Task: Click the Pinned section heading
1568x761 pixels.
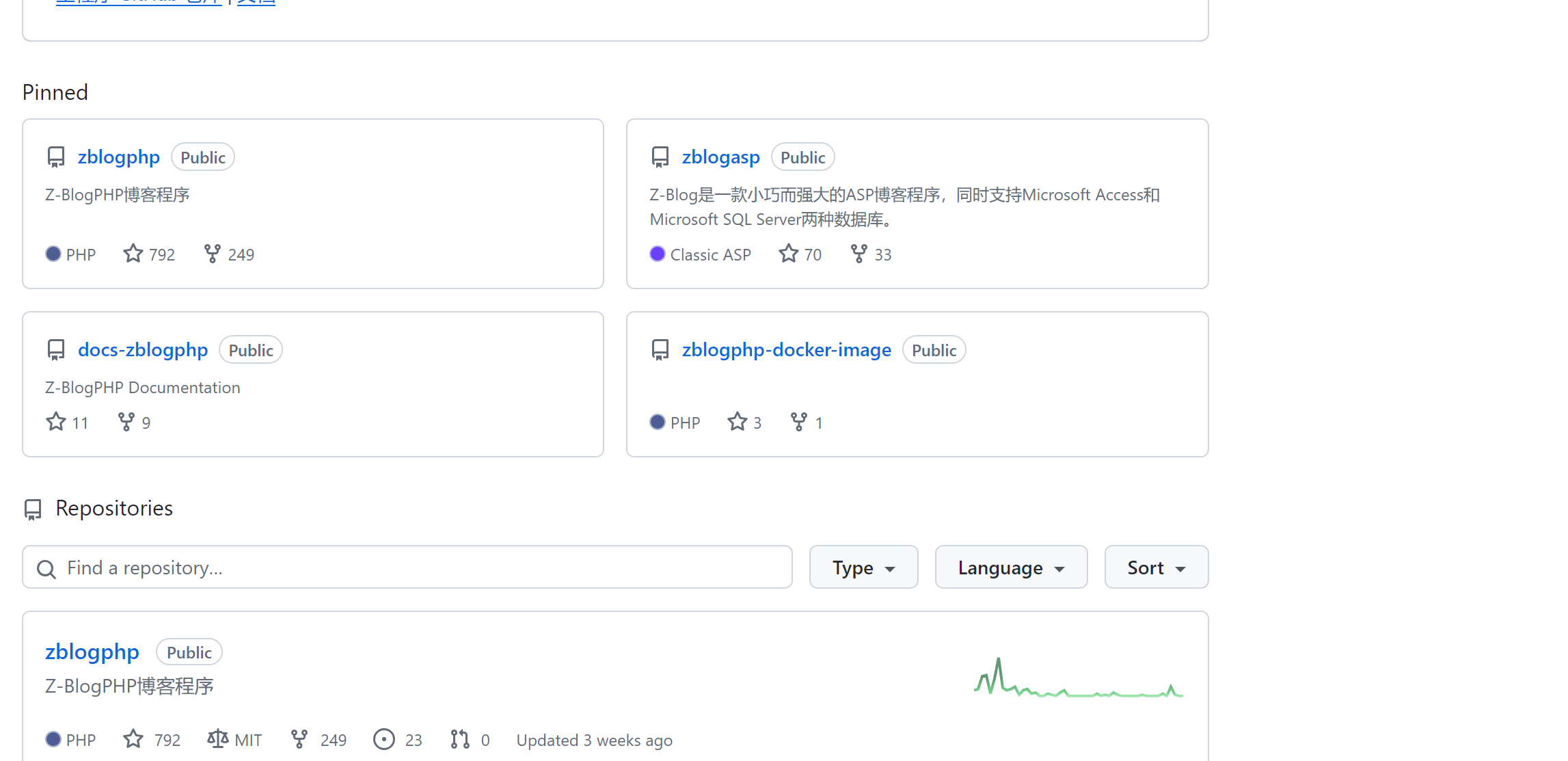Action: tap(55, 92)
